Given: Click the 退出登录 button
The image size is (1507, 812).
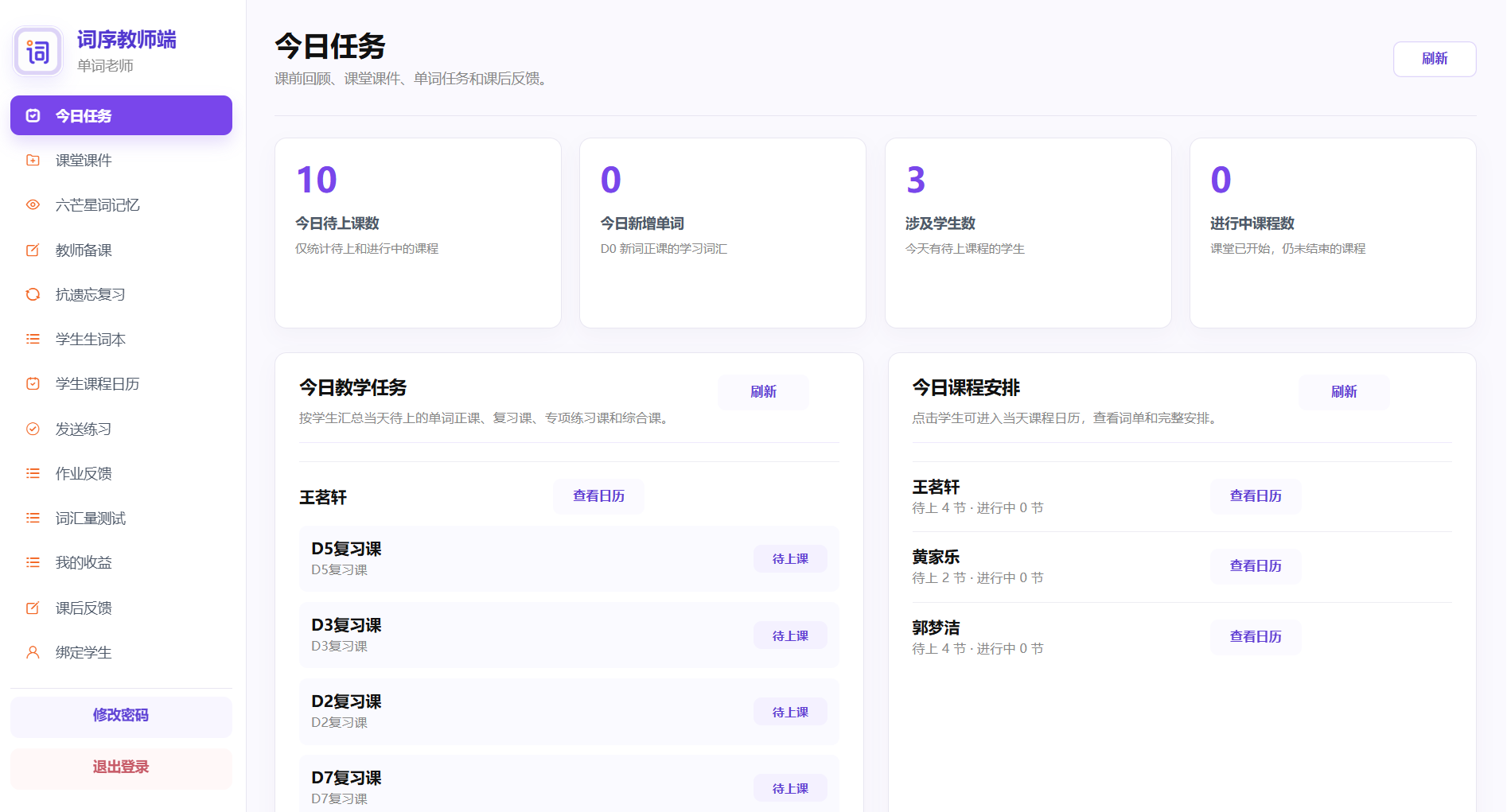Looking at the screenshot, I should click(121, 768).
